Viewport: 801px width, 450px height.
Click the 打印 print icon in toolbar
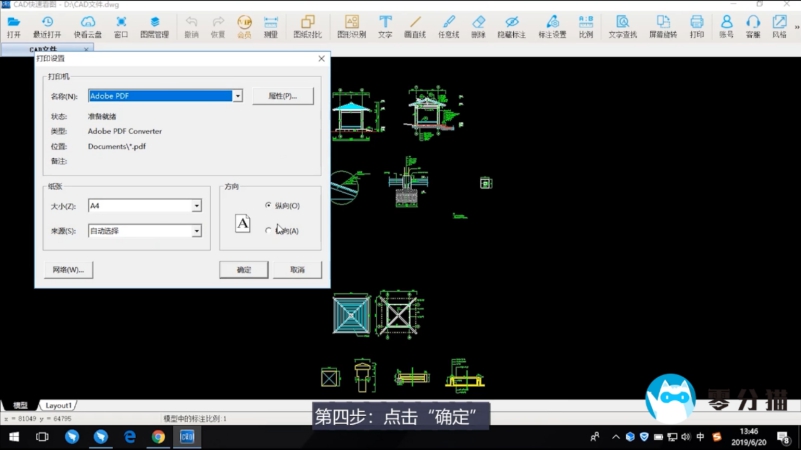click(x=697, y=27)
